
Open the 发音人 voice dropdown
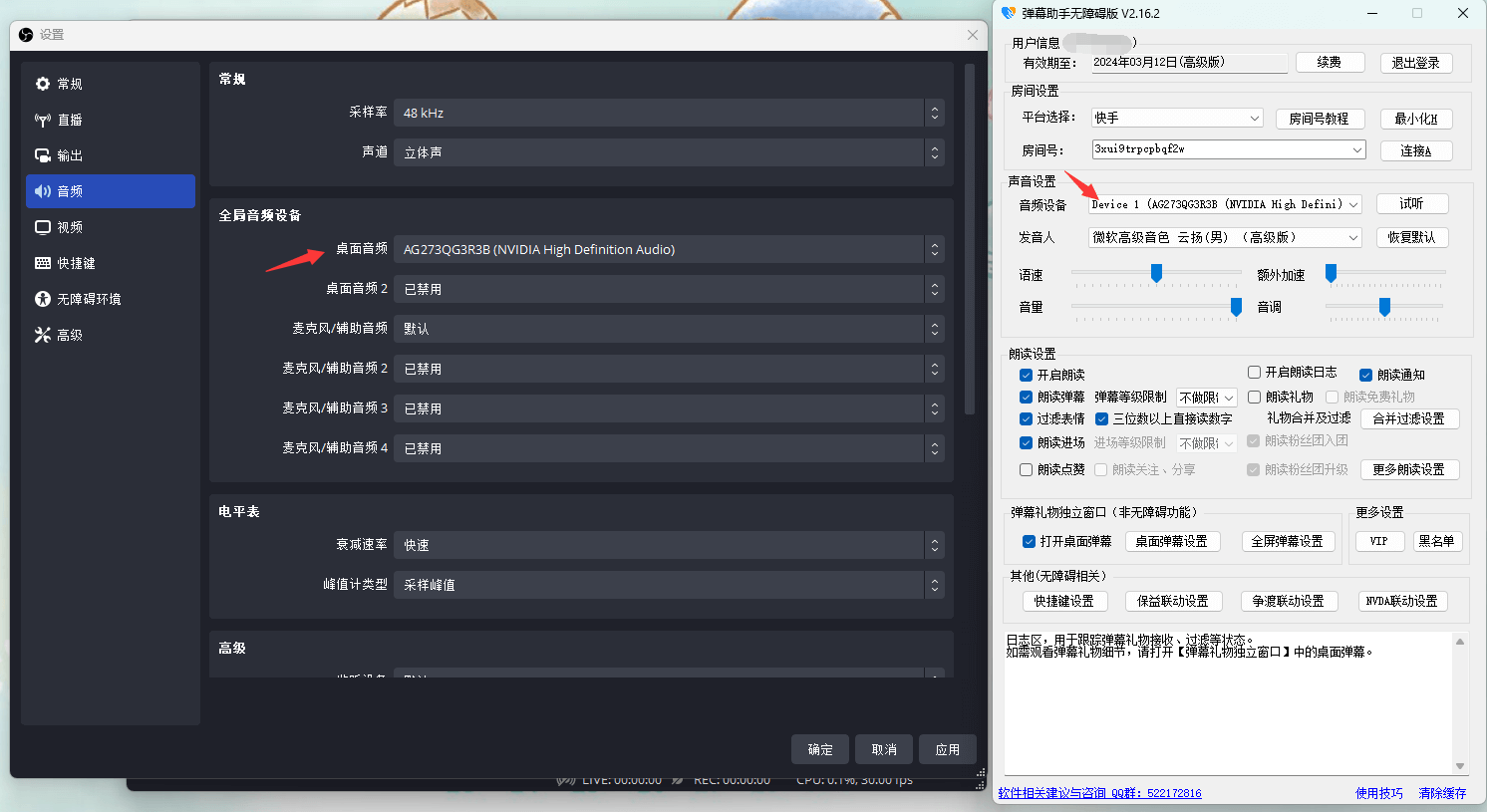click(x=1225, y=237)
